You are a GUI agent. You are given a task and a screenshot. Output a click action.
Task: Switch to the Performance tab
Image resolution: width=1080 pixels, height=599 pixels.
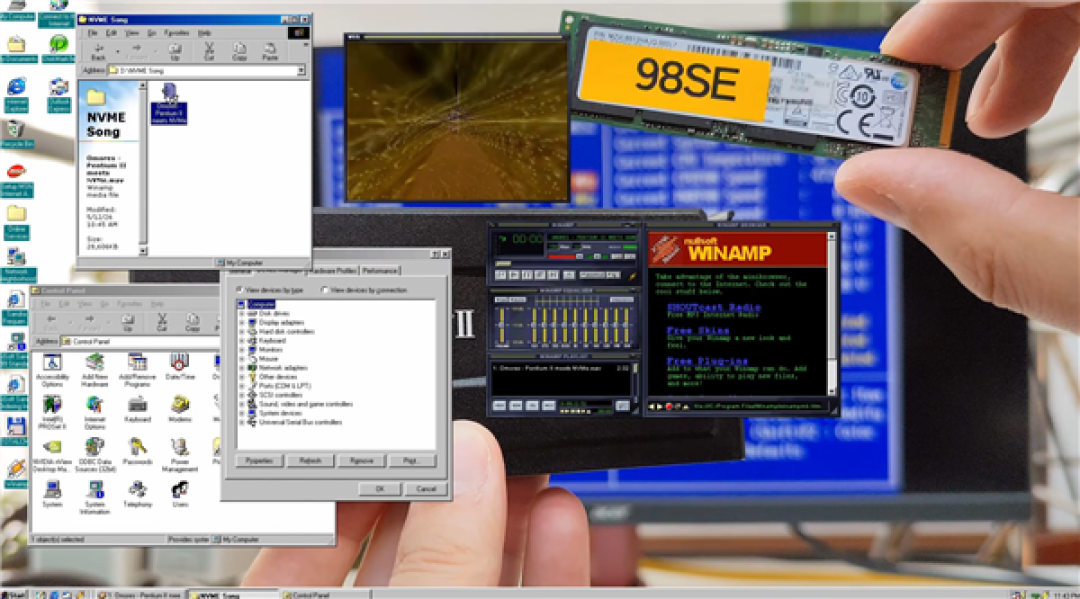click(x=380, y=271)
